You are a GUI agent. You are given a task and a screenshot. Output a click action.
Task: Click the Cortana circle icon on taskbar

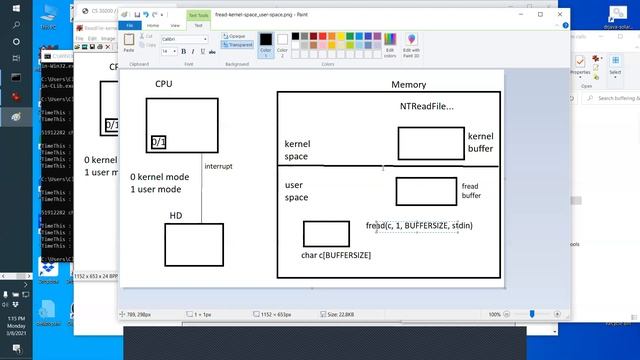(x=16, y=42)
